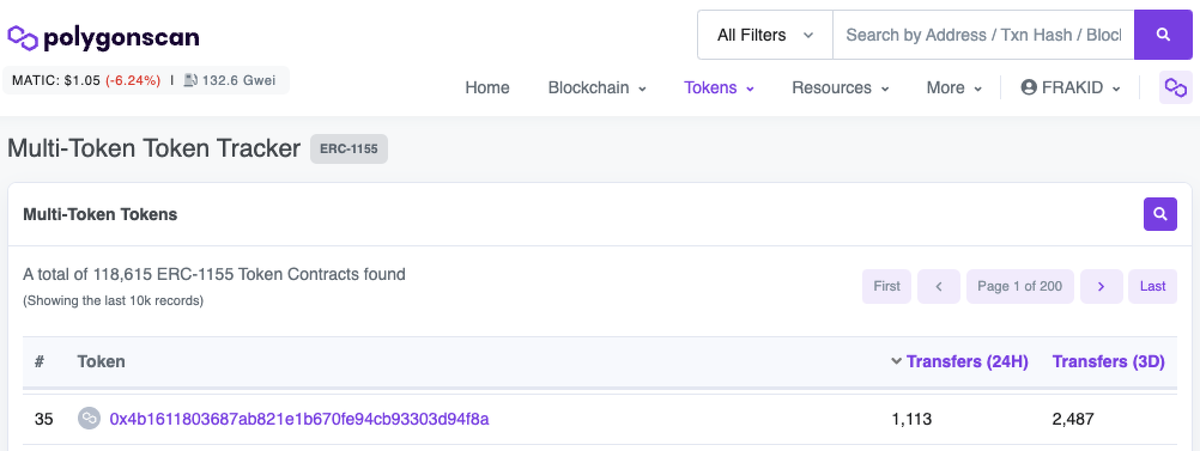
Task: Open the FRAKID account menu
Action: [1070, 88]
